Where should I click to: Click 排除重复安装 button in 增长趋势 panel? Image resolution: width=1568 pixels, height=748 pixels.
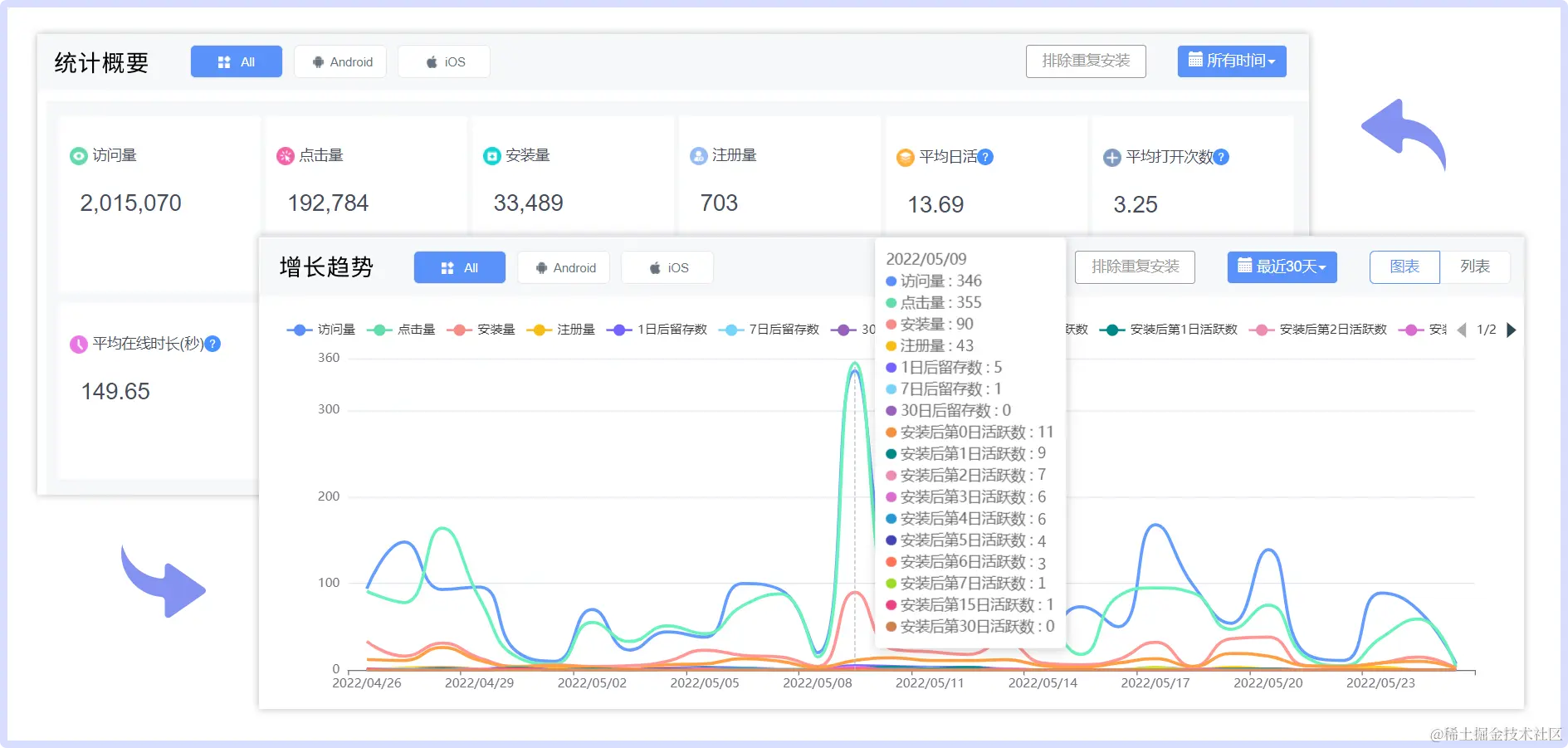pos(1135,267)
